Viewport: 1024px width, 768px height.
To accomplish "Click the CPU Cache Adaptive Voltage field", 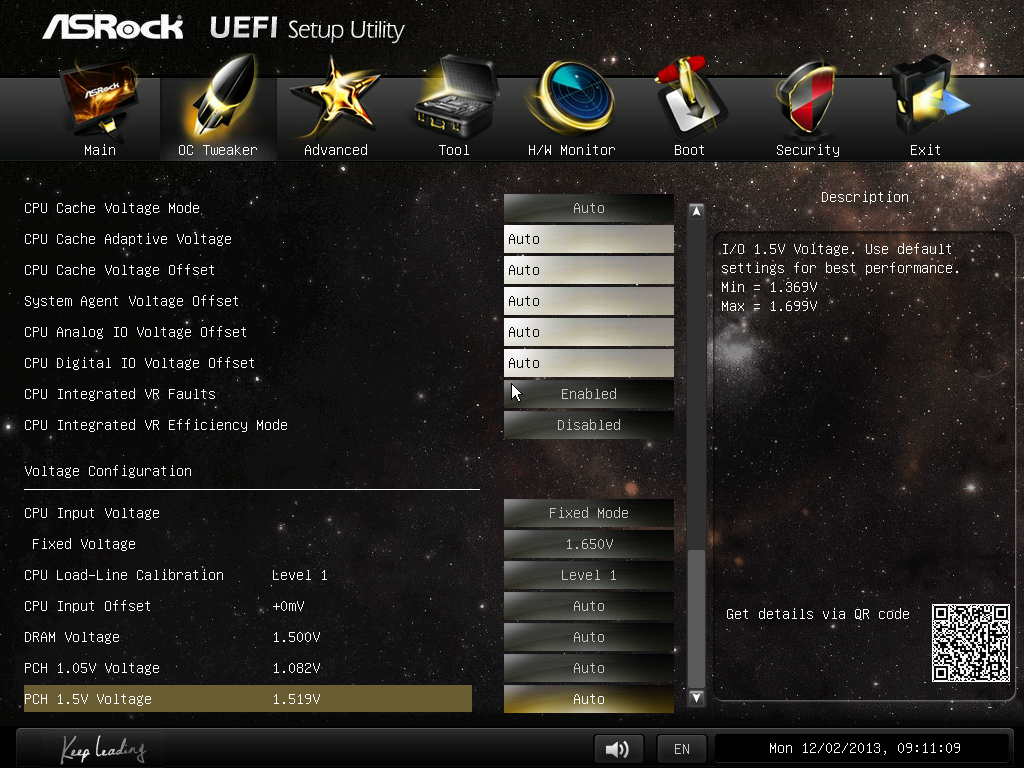I will tap(588, 239).
